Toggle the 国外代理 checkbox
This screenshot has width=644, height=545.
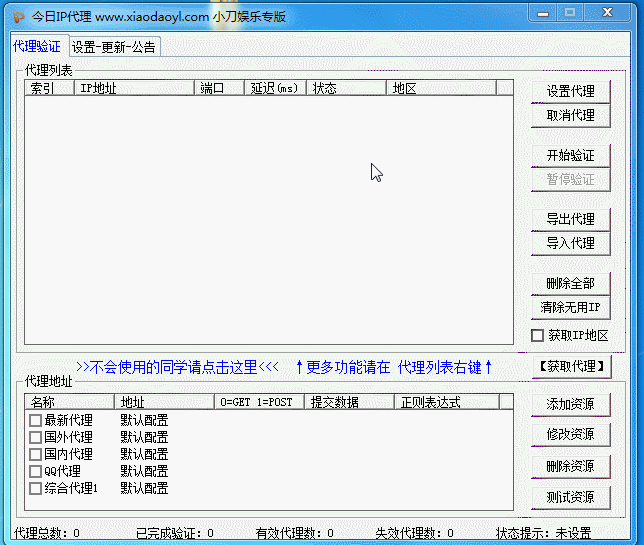(x=36, y=438)
